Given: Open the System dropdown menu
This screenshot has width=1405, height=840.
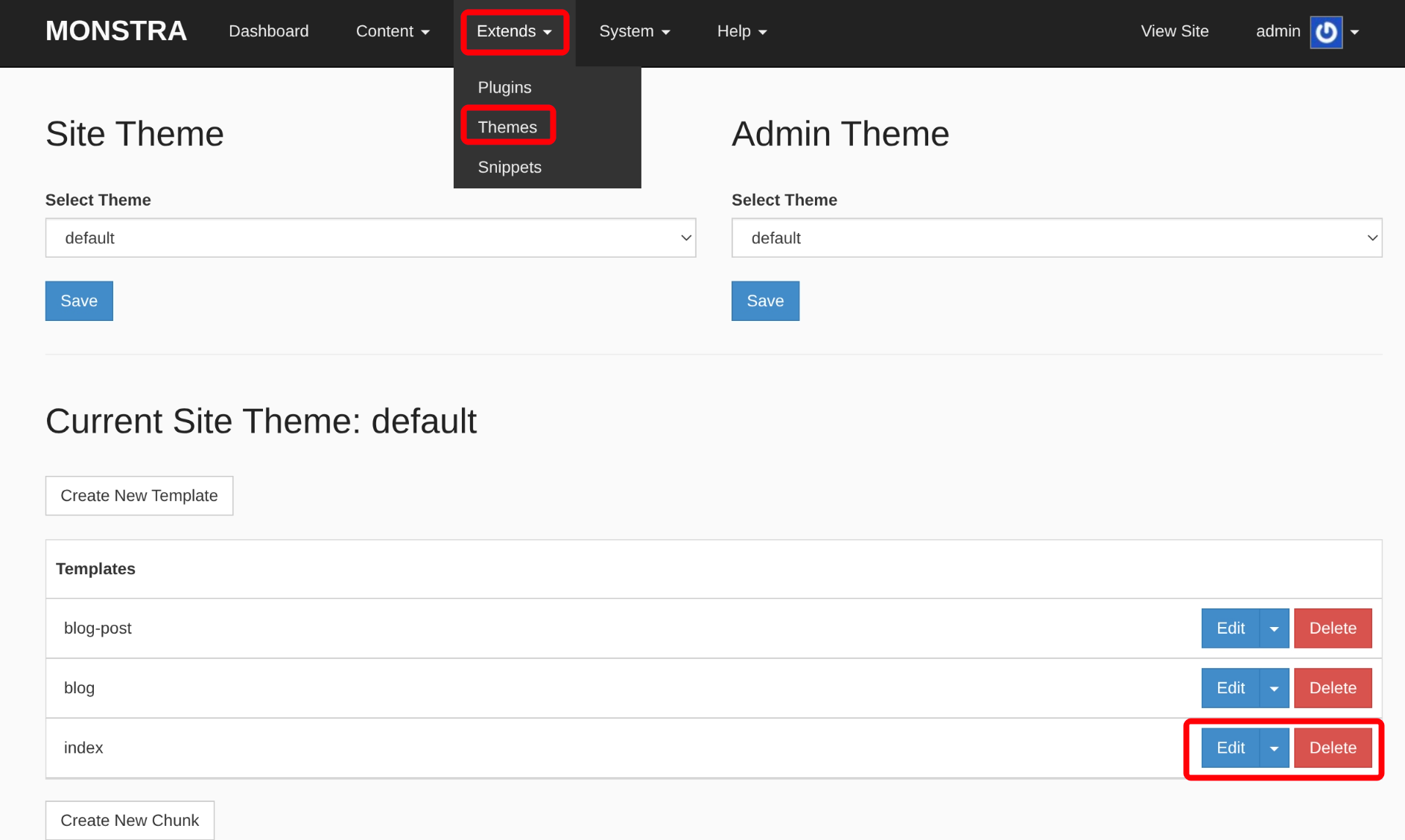Looking at the screenshot, I should [634, 31].
